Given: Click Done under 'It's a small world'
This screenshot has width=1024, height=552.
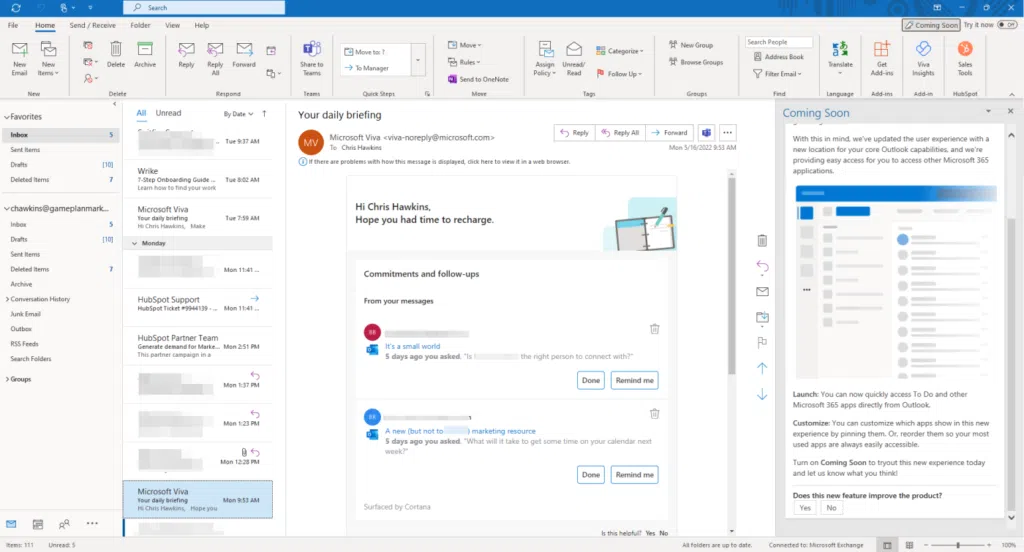Looking at the screenshot, I should pyautogui.click(x=590, y=380).
